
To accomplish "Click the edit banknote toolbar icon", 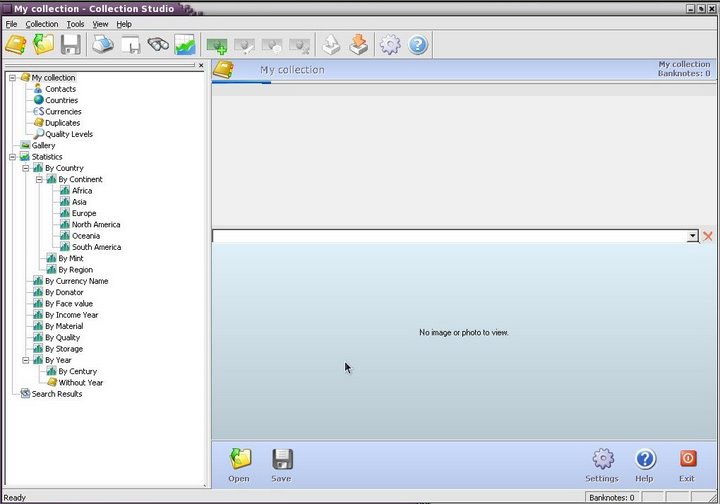I will [244, 45].
